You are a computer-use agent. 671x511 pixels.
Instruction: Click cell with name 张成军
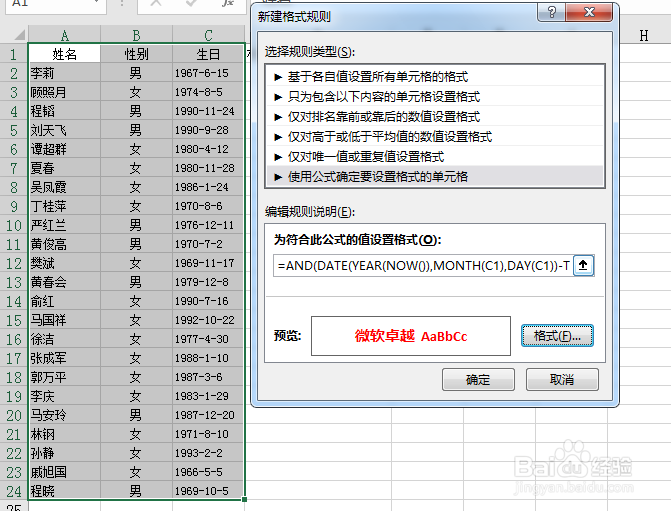coord(64,358)
